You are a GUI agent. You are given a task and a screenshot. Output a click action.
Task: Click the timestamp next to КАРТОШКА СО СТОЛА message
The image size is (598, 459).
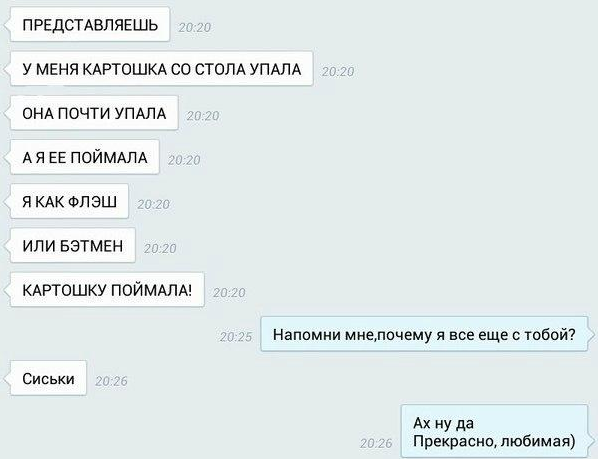(338, 72)
